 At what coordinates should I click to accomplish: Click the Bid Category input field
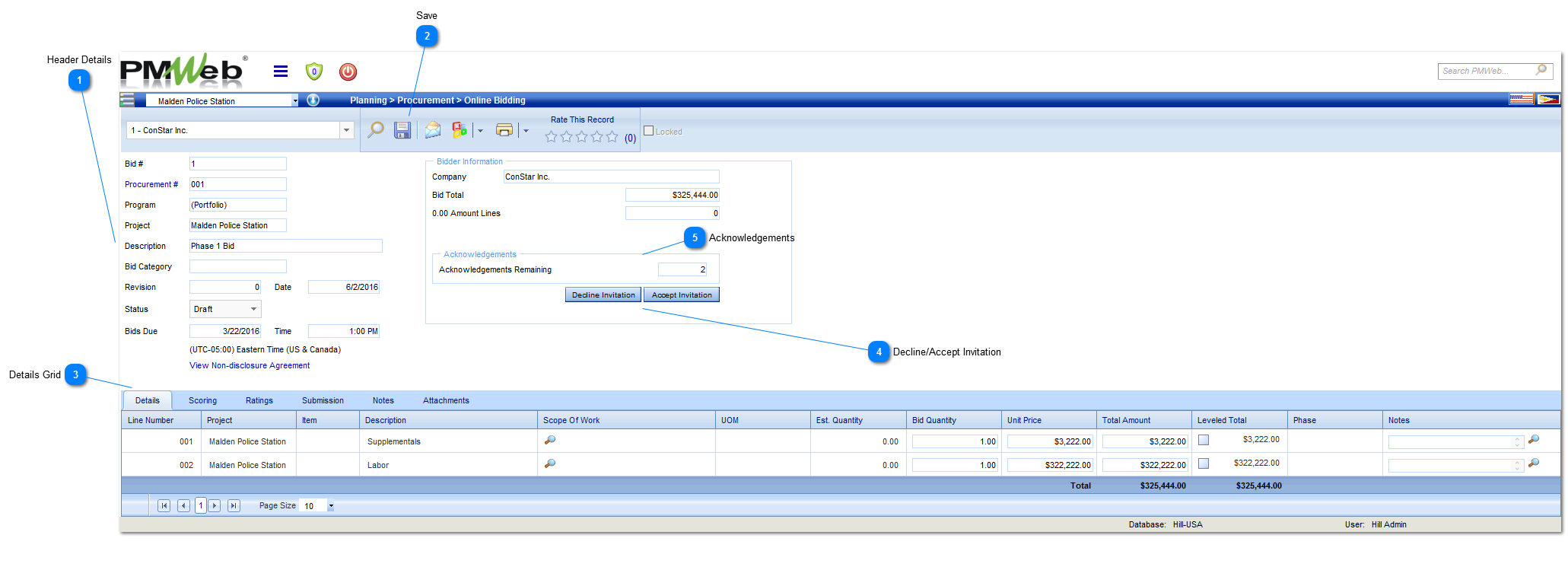pyautogui.click(x=238, y=266)
